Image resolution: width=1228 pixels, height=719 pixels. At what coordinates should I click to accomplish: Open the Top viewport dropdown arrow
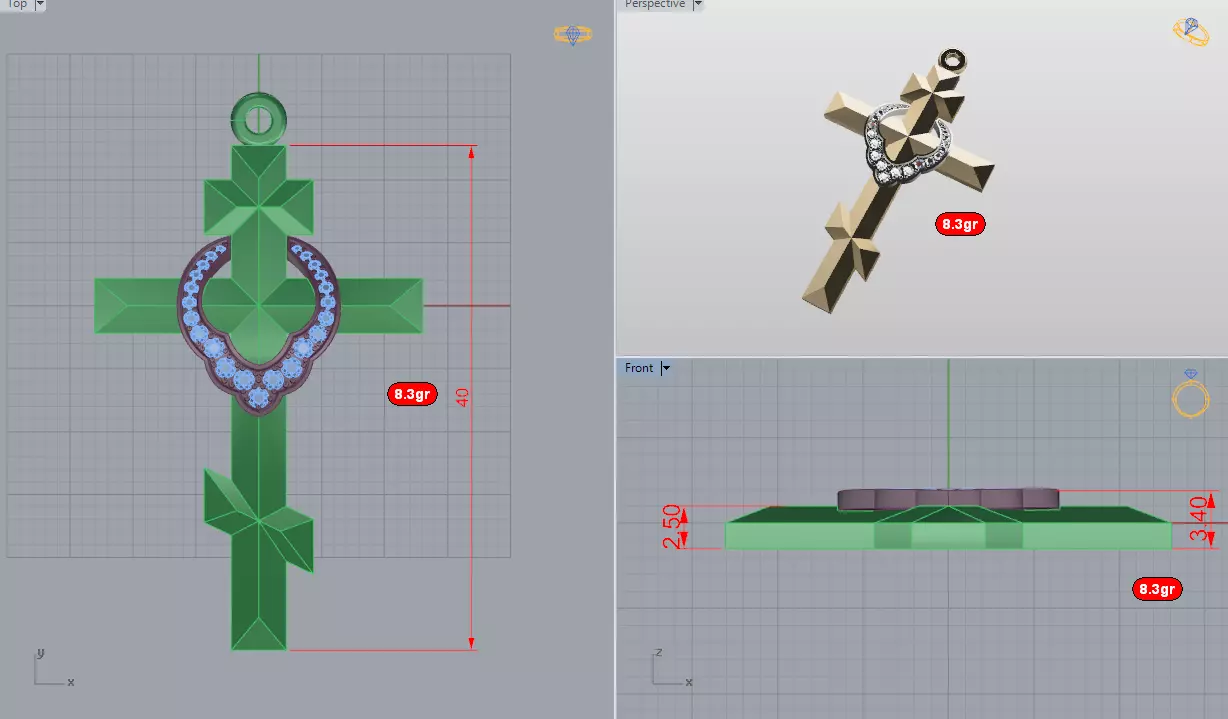(x=39, y=4)
